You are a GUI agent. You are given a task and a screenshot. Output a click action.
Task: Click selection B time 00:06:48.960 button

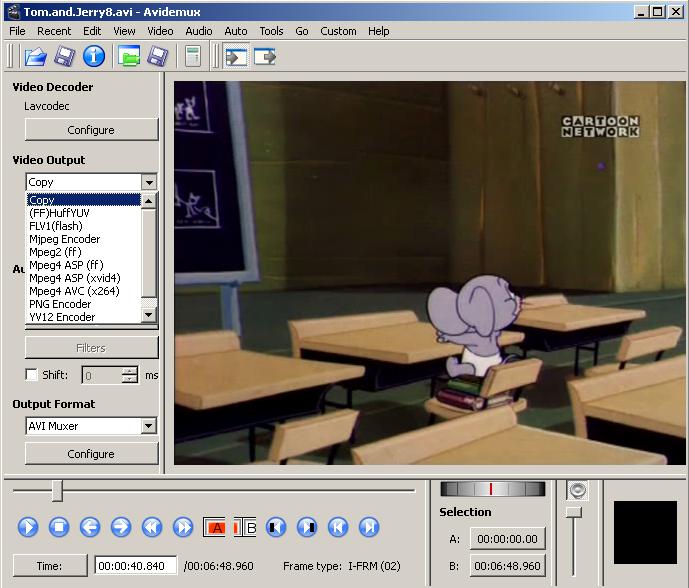(x=508, y=566)
